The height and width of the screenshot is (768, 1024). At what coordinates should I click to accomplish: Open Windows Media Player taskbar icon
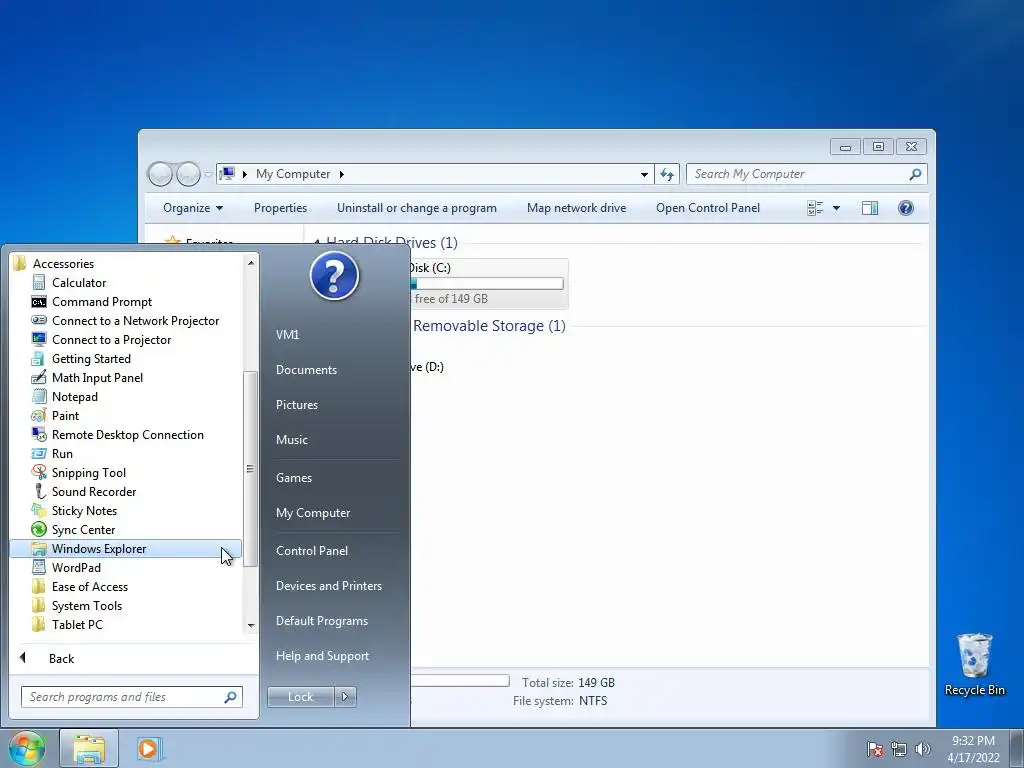point(149,748)
